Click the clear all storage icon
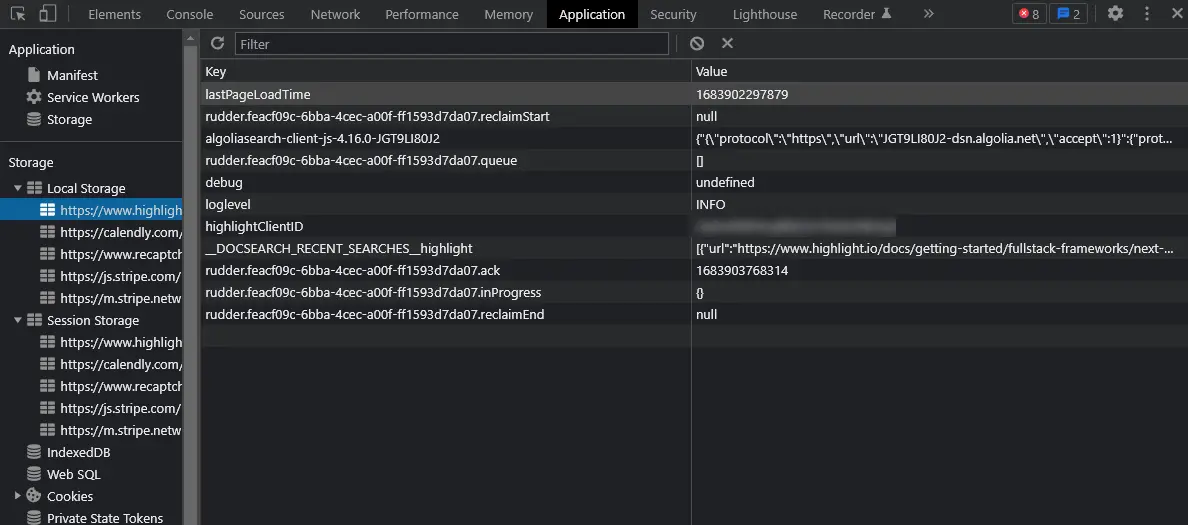The image size is (1188, 525). (x=697, y=44)
